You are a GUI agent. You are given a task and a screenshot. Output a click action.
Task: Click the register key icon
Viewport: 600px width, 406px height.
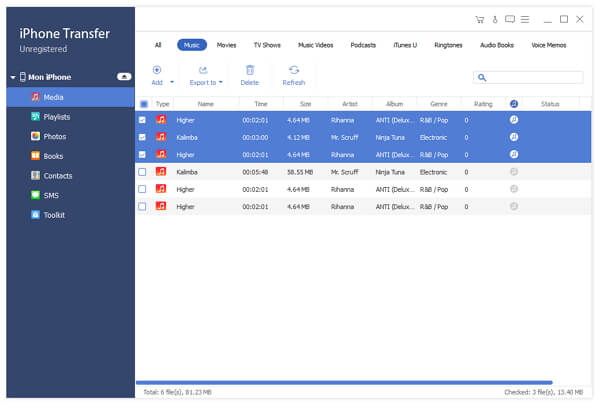tap(495, 20)
